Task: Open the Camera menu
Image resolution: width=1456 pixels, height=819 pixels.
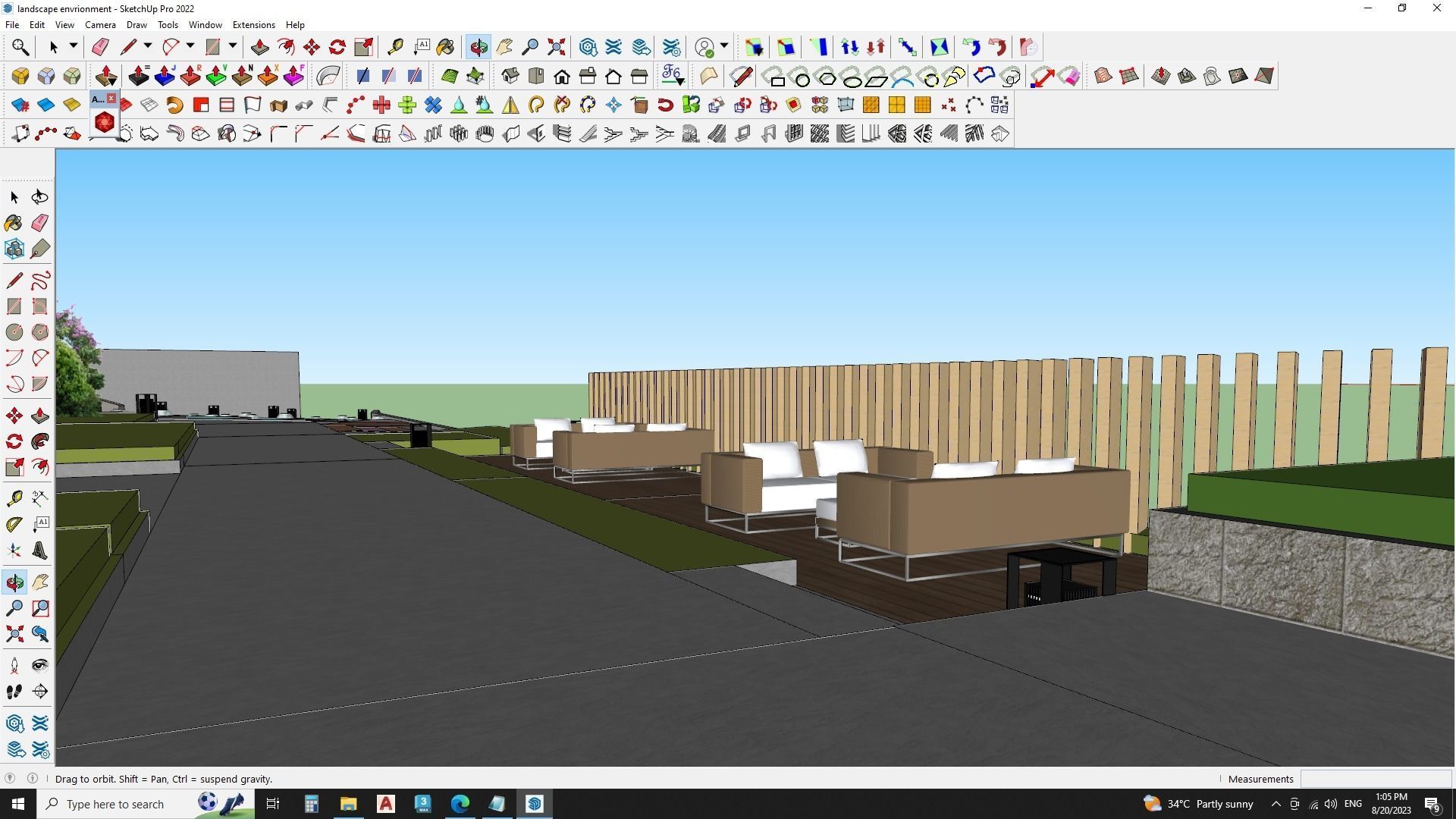Action: 100,25
